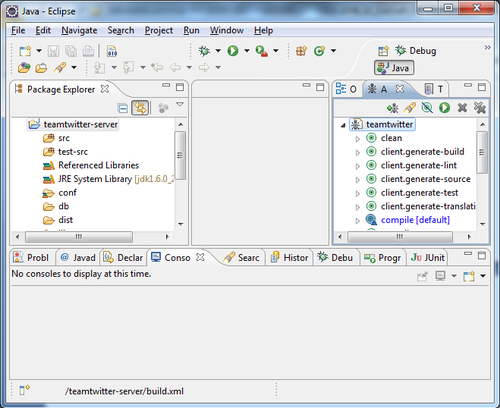Click the Open Type toolbar icon
Screen dimensions: 500x408
pos(24,68)
